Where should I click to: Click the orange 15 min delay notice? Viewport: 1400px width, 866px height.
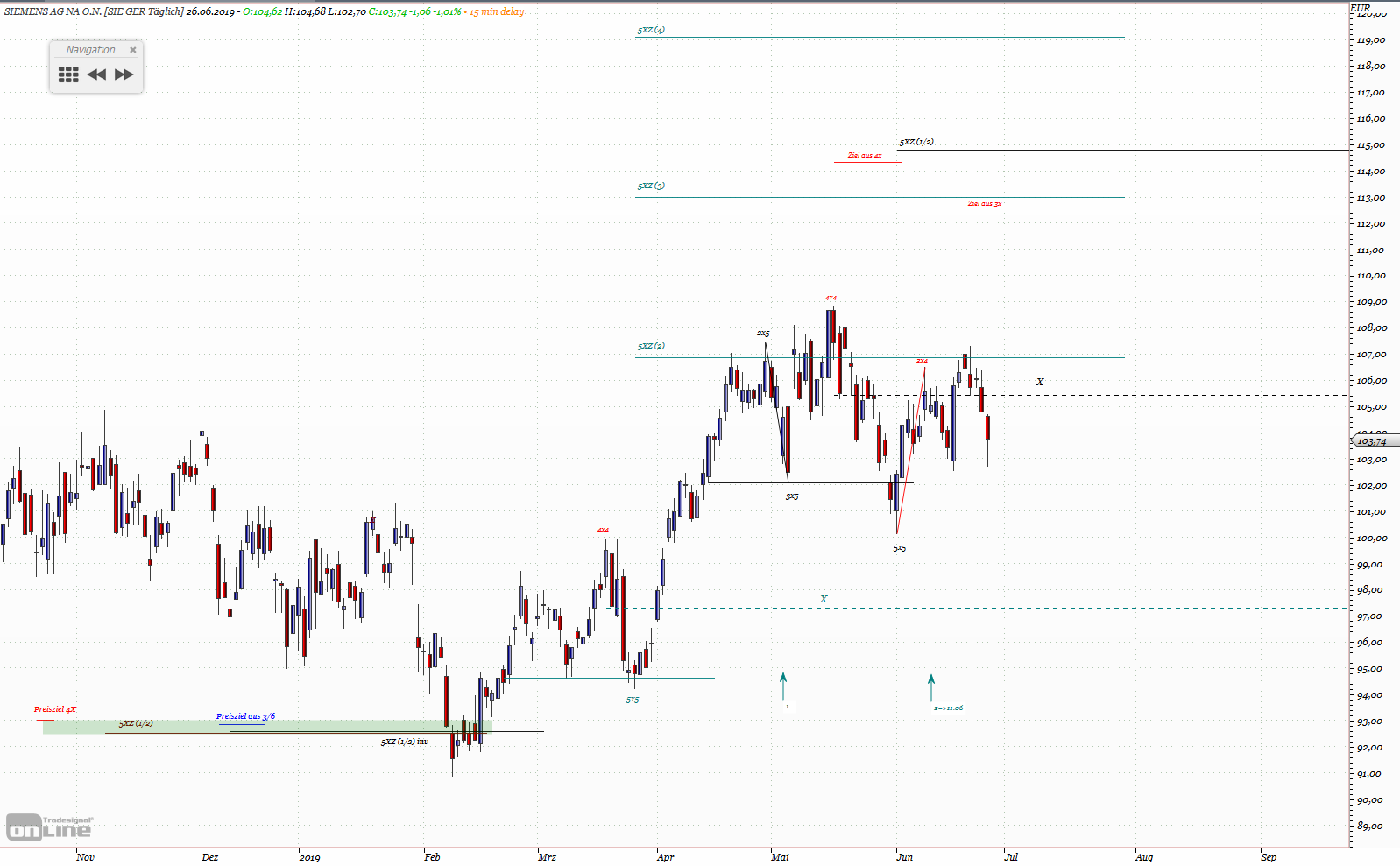pyautogui.click(x=497, y=11)
